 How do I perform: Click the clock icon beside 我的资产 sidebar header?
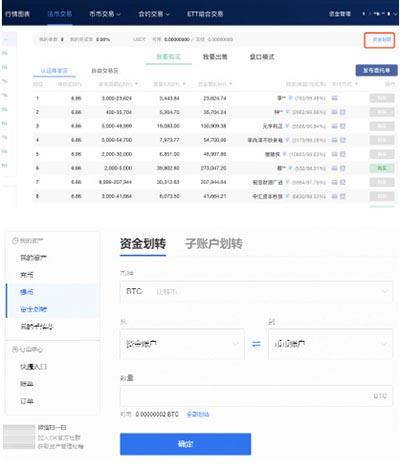click(x=15, y=241)
